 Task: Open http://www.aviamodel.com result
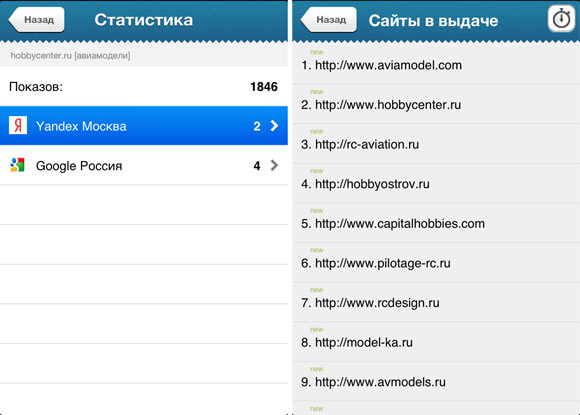click(436, 64)
